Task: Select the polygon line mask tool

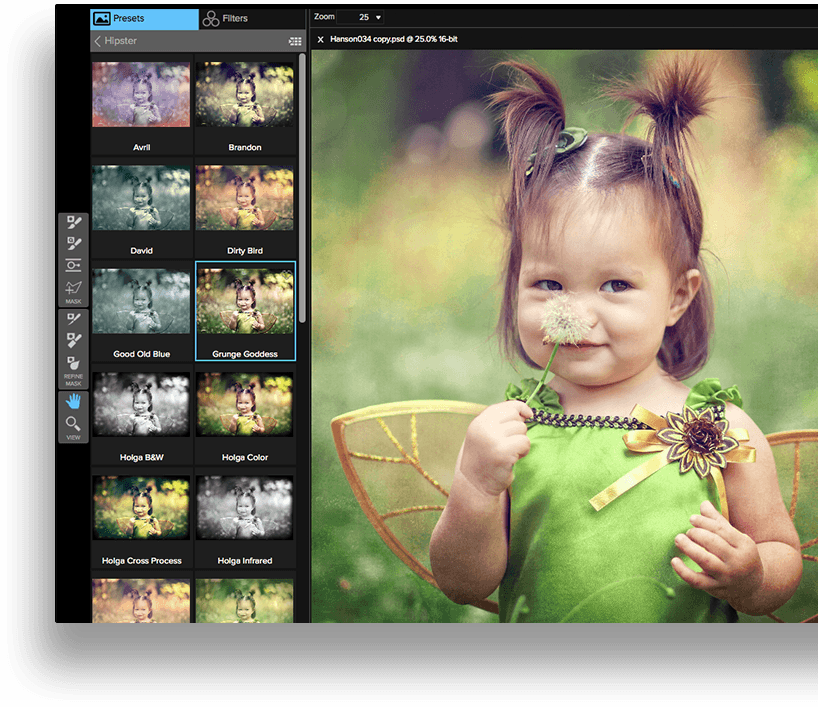Action: (x=73, y=287)
